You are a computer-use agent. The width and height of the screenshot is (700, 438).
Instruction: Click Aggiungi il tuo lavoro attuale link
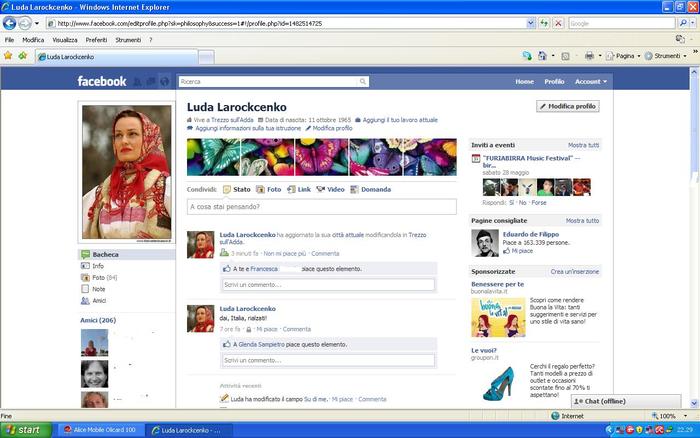[400, 120]
